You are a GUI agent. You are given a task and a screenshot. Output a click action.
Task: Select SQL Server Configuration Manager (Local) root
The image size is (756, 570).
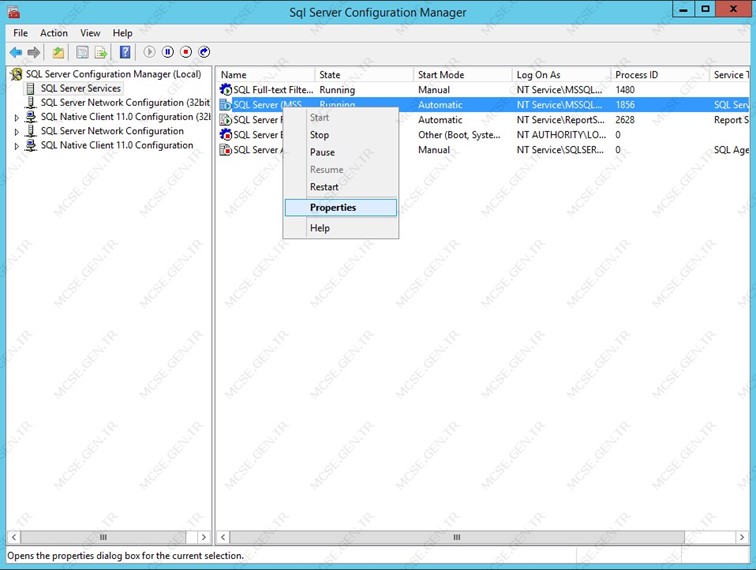click(113, 74)
